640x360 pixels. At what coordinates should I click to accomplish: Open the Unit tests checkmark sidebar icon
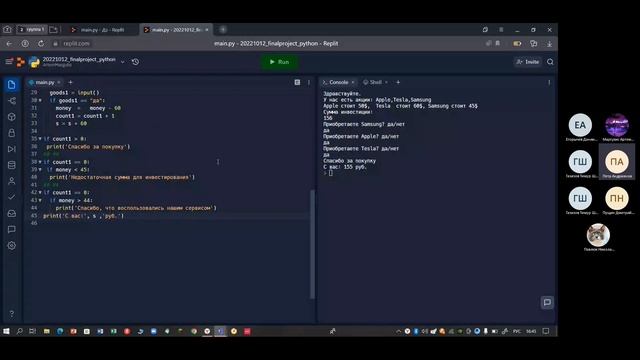[x=11, y=197]
